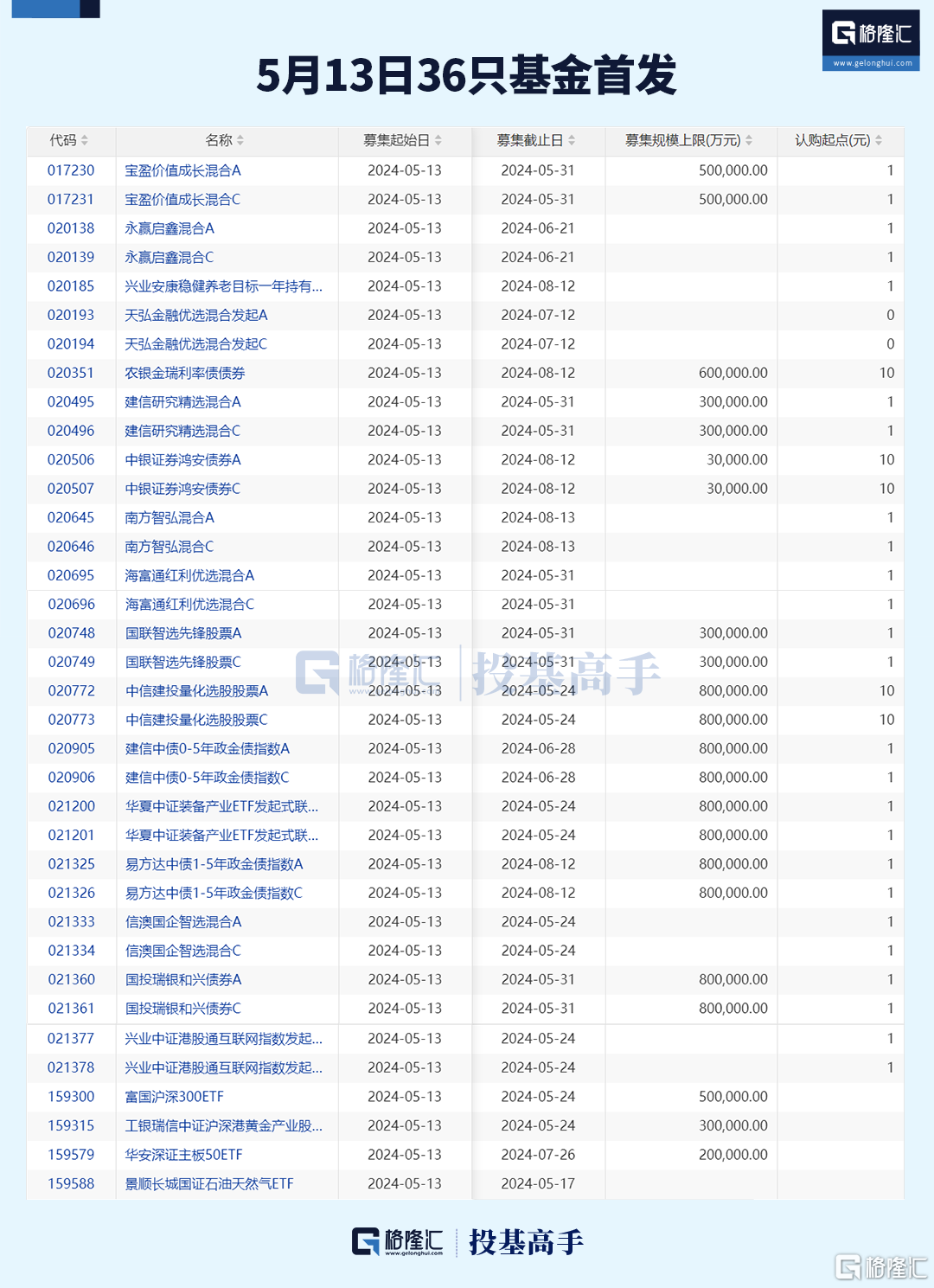Open fund code 020646

[71, 547]
